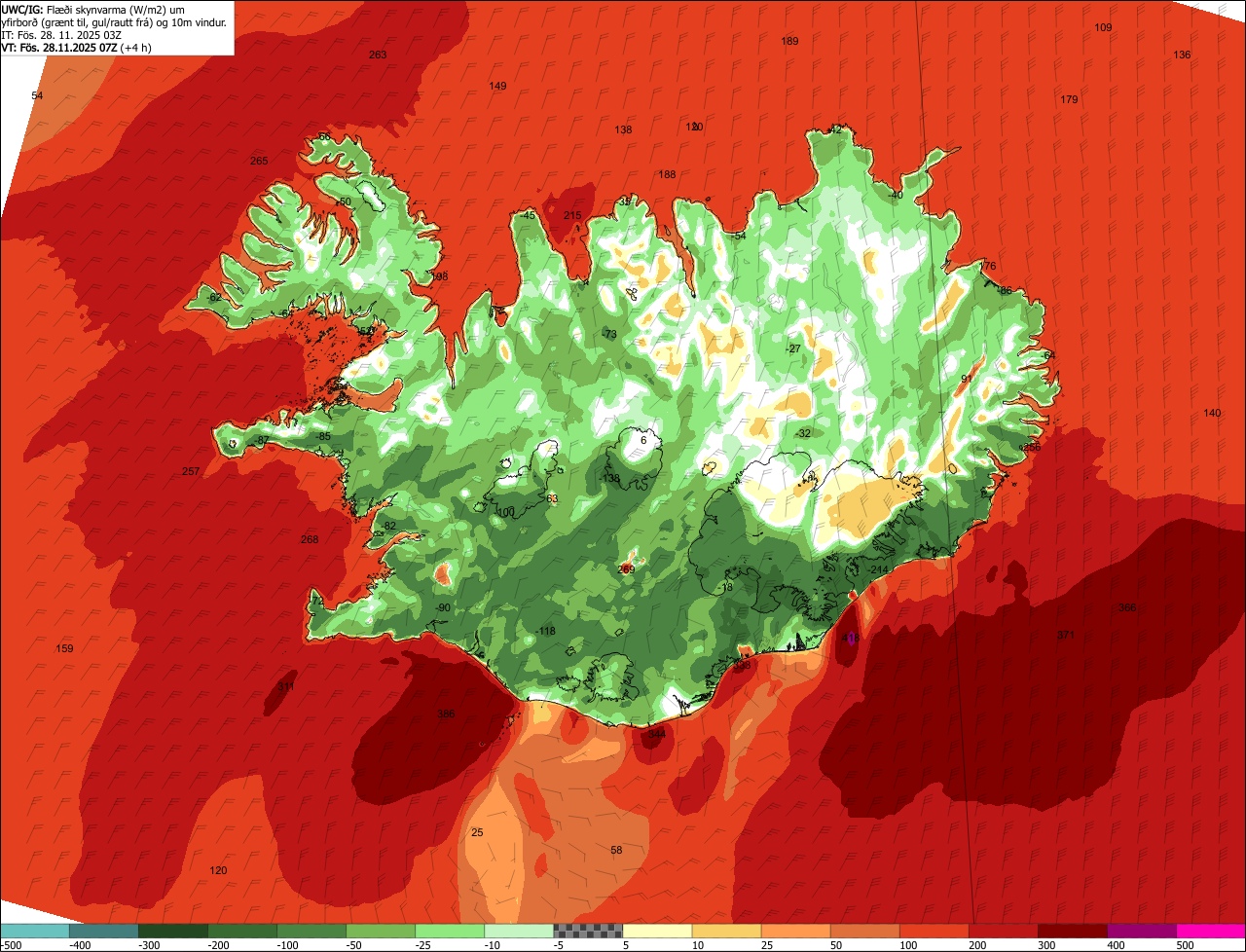Click the map value -118 in south Iceland
Viewport: 1246px width, 952px height.
point(545,631)
